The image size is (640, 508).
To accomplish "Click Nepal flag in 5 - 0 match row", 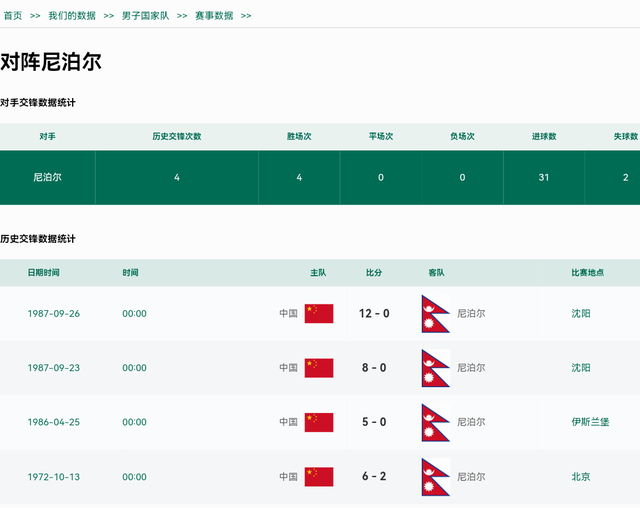I will click(x=436, y=422).
